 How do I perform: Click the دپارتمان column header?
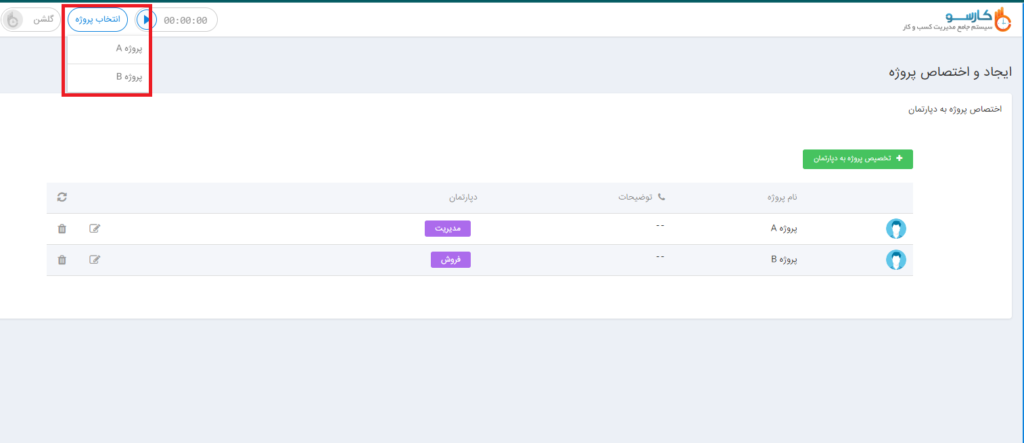click(460, 197)
